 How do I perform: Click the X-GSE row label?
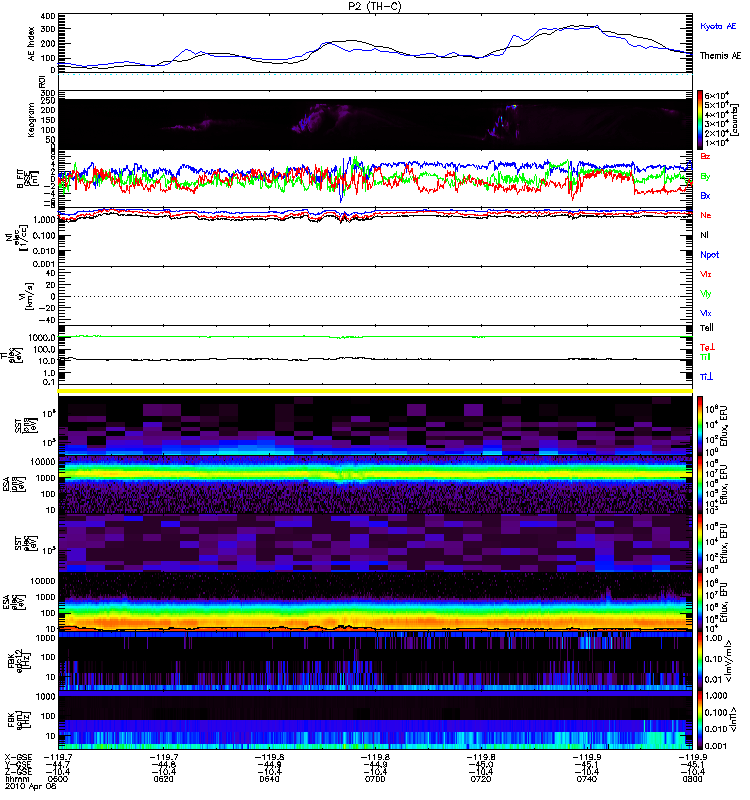pos(18,757)
